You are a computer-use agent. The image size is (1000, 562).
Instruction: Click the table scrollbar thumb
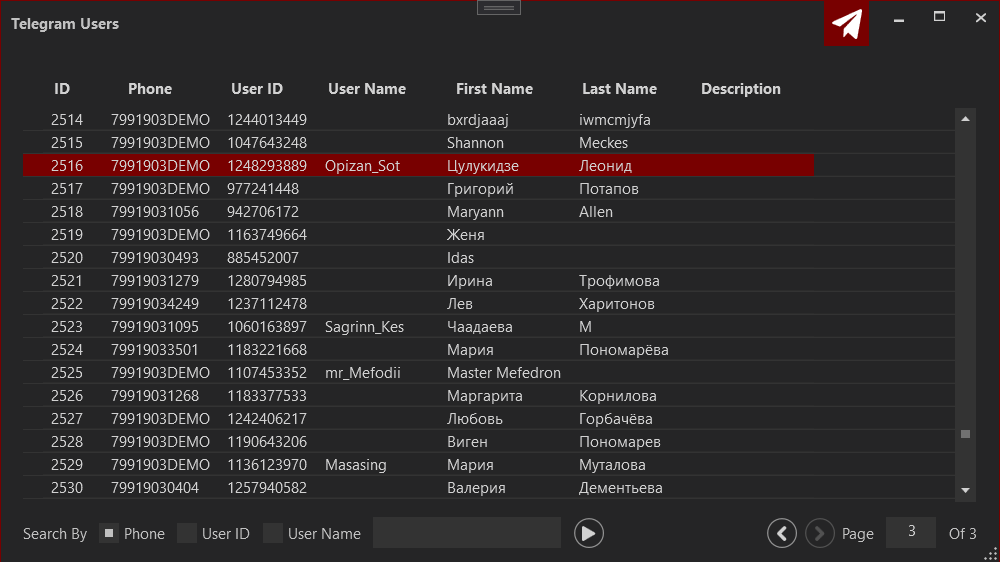click(x=965, y=434)
